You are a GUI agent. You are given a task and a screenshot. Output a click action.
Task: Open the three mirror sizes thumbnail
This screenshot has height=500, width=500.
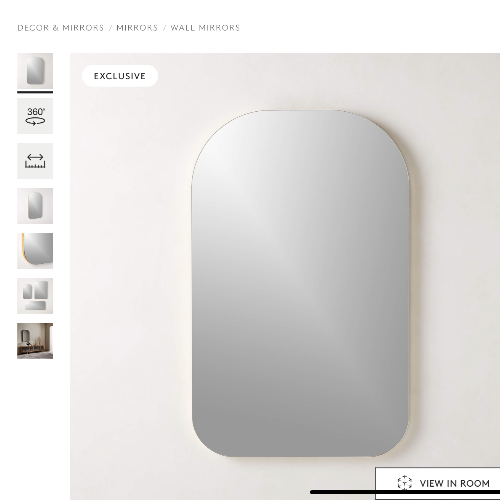[35, 296]
